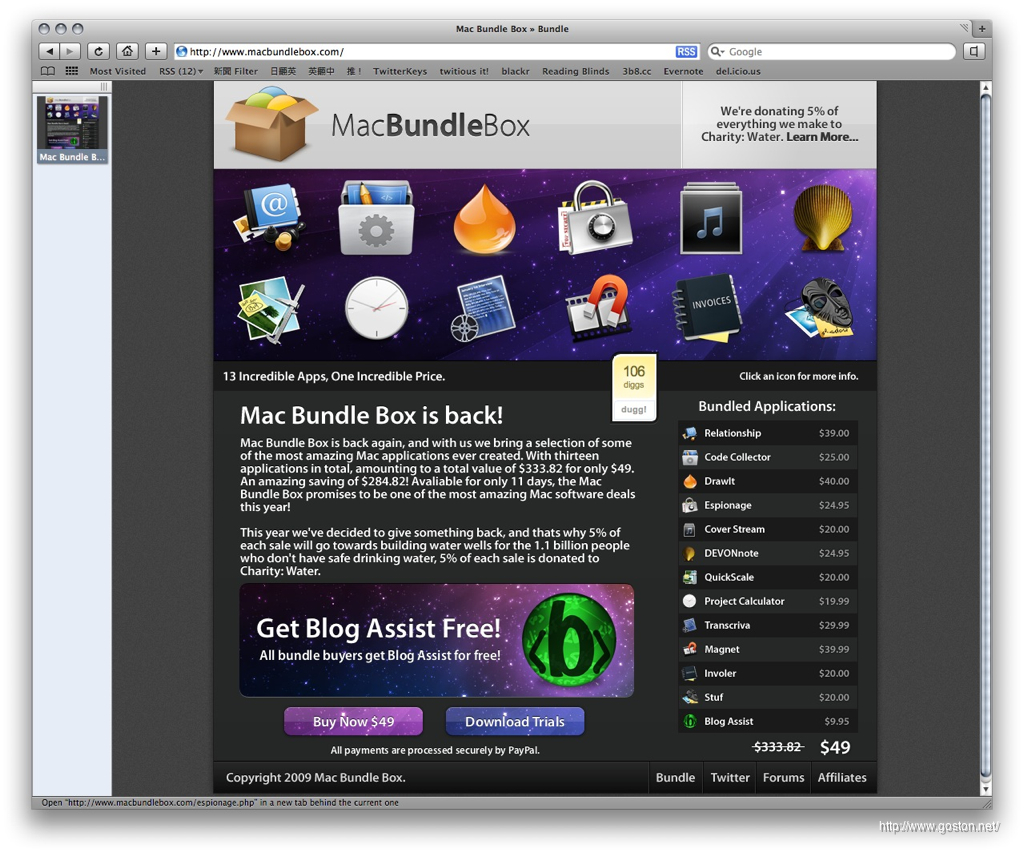Add a bookmark with the plus button
1024x853 pixels.
(x=155, y=51)
